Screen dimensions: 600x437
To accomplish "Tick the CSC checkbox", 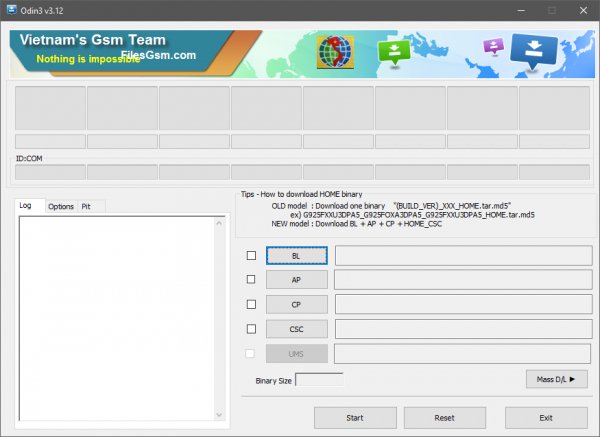I will [x=251, y=329].
